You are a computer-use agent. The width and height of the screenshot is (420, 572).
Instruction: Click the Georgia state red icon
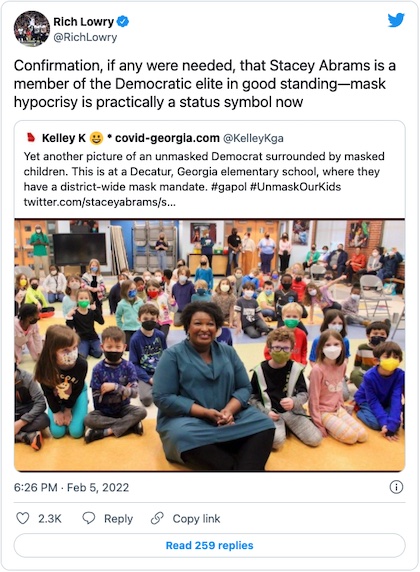(31, 138)
